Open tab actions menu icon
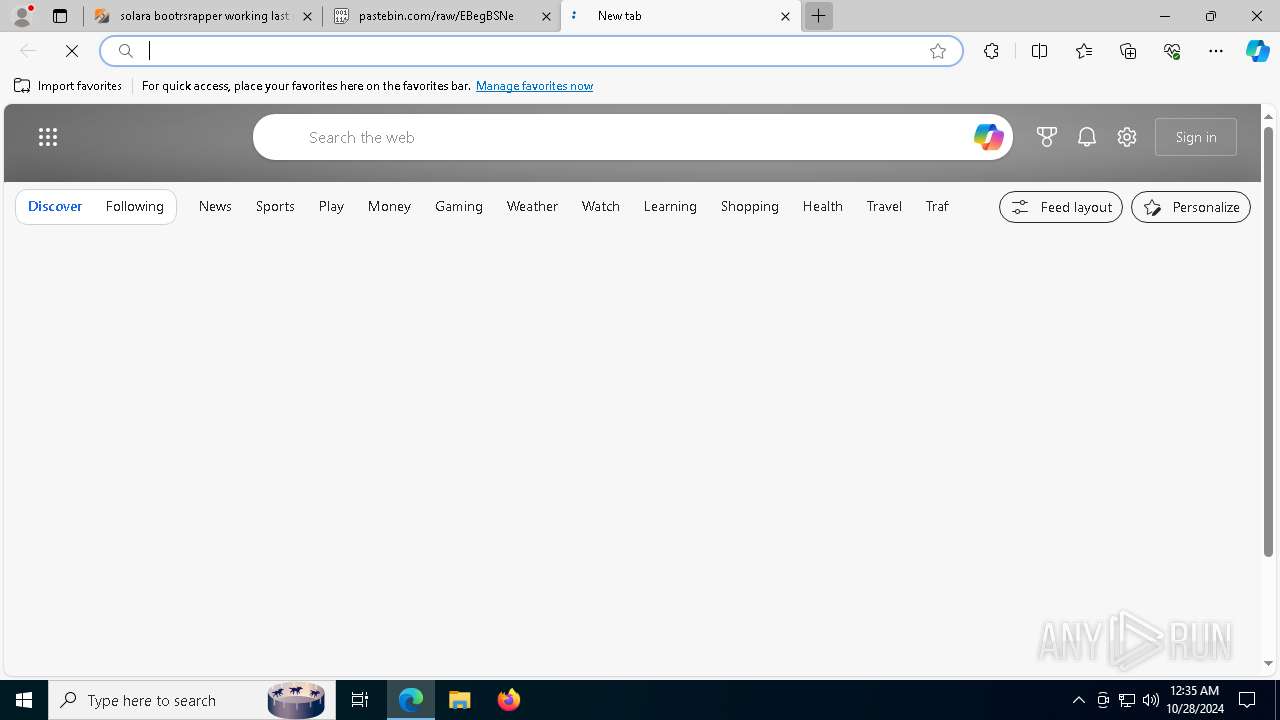Screen dimensions: 1280x720 click(x=60, y=16)
